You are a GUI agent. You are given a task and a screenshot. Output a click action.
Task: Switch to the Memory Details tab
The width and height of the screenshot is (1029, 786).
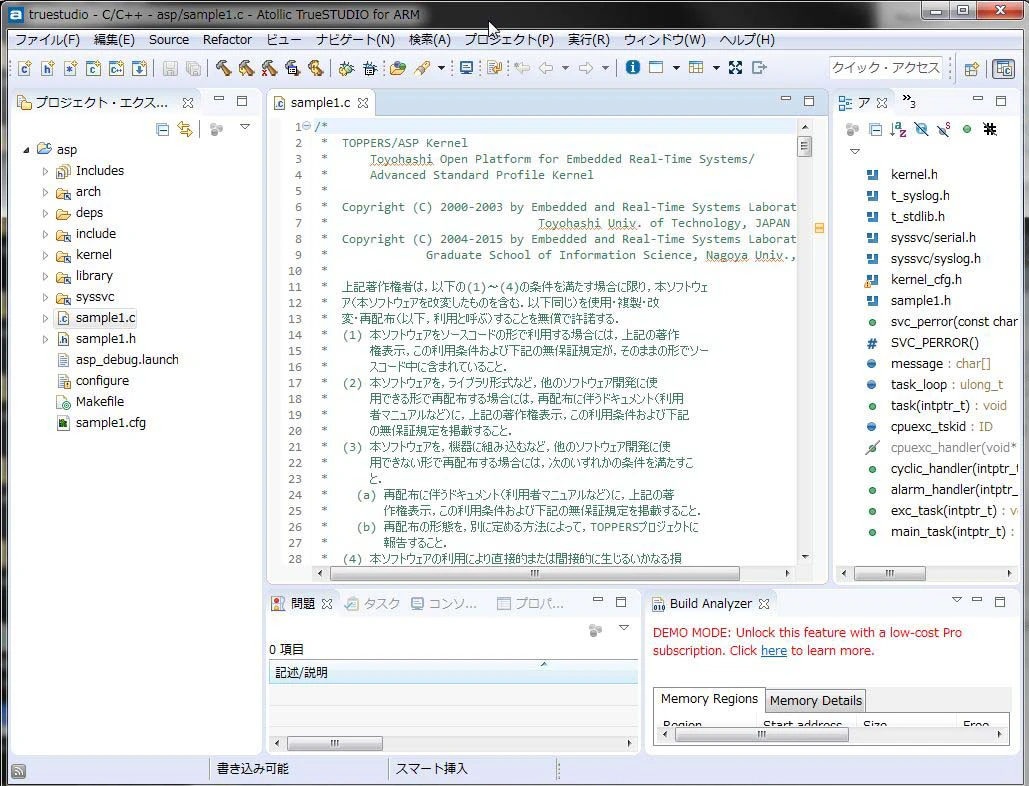click(816, 701)
